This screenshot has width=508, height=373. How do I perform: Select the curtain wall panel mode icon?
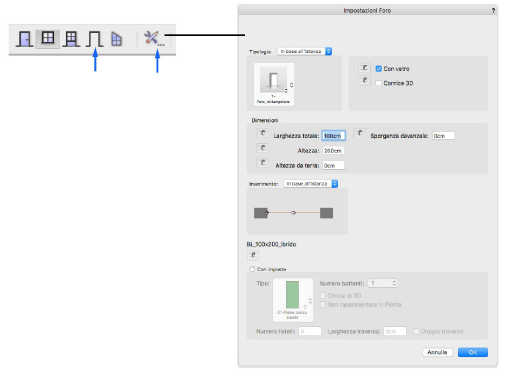coord(116,39)
